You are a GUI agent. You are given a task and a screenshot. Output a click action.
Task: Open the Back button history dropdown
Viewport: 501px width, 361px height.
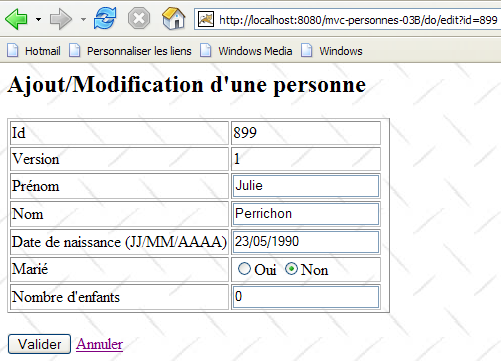point(38,19)
